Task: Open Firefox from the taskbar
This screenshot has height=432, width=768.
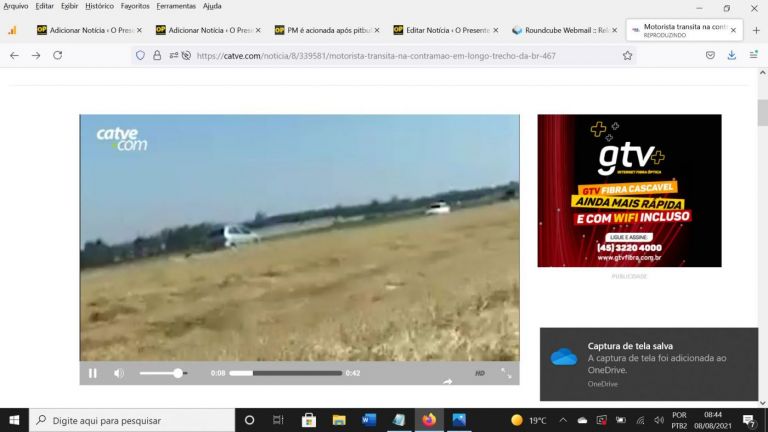Action: point(429,420)
